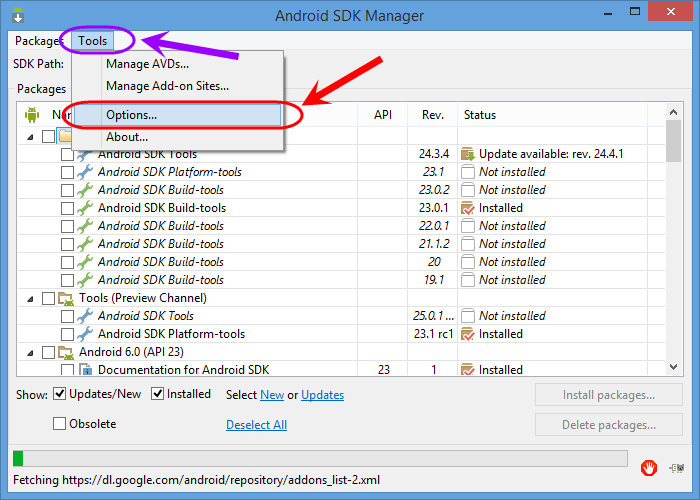700x500 pixels.
Task: Click Not installed icon for SDK Tools 25.0.1
Action: pos(467,316)
